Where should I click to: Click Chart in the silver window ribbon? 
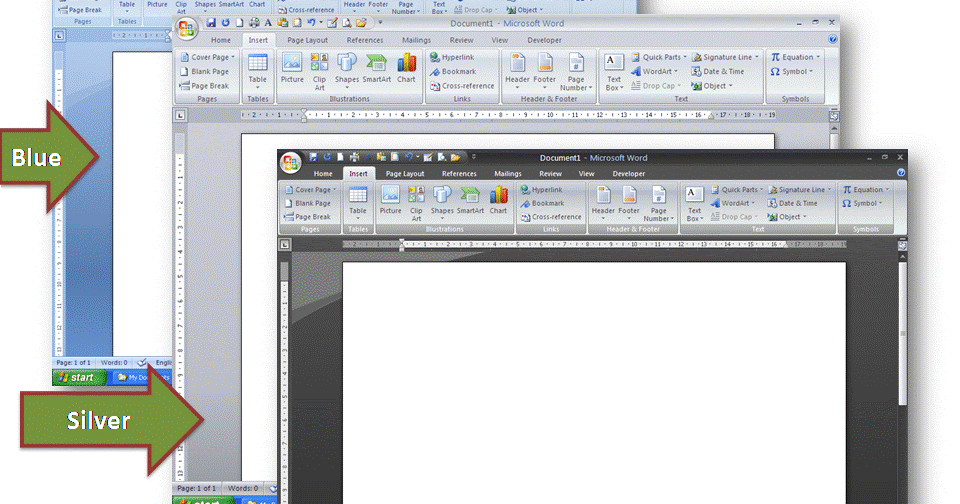406,69
